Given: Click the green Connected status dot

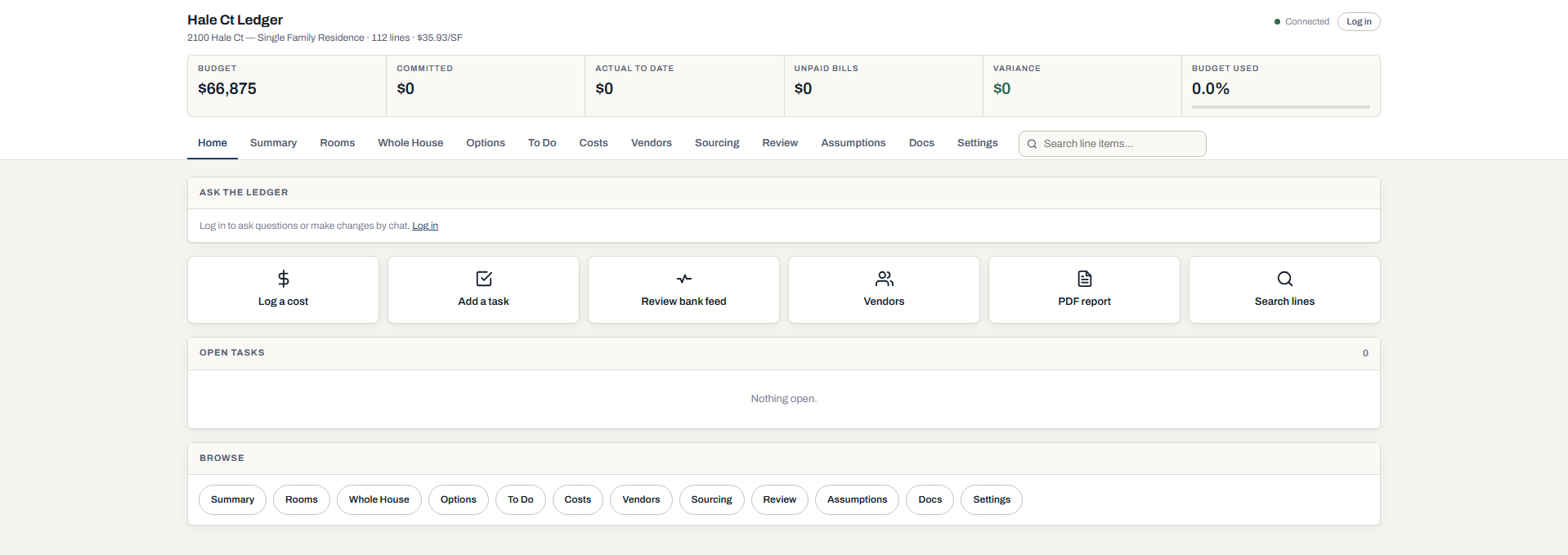Looking at the screenshot, I should click(x=1277, y=22).
